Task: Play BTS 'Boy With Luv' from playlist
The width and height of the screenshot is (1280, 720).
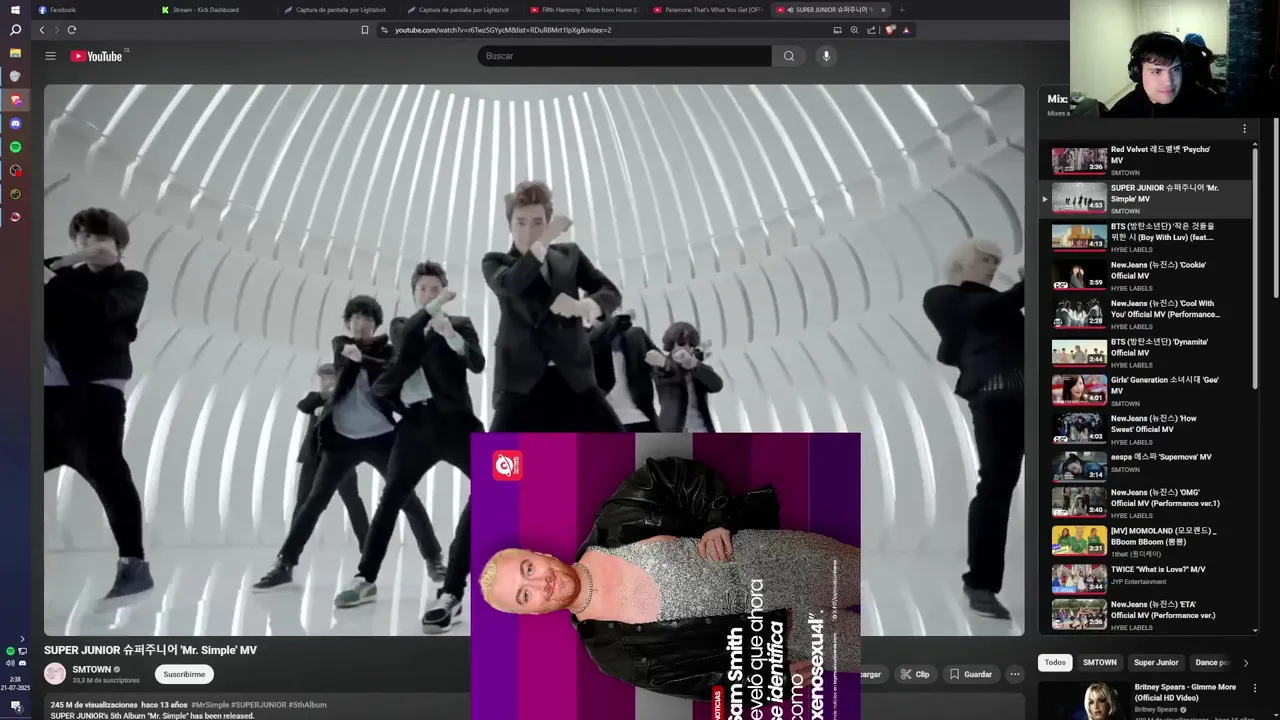Action: pos(1147,237)
